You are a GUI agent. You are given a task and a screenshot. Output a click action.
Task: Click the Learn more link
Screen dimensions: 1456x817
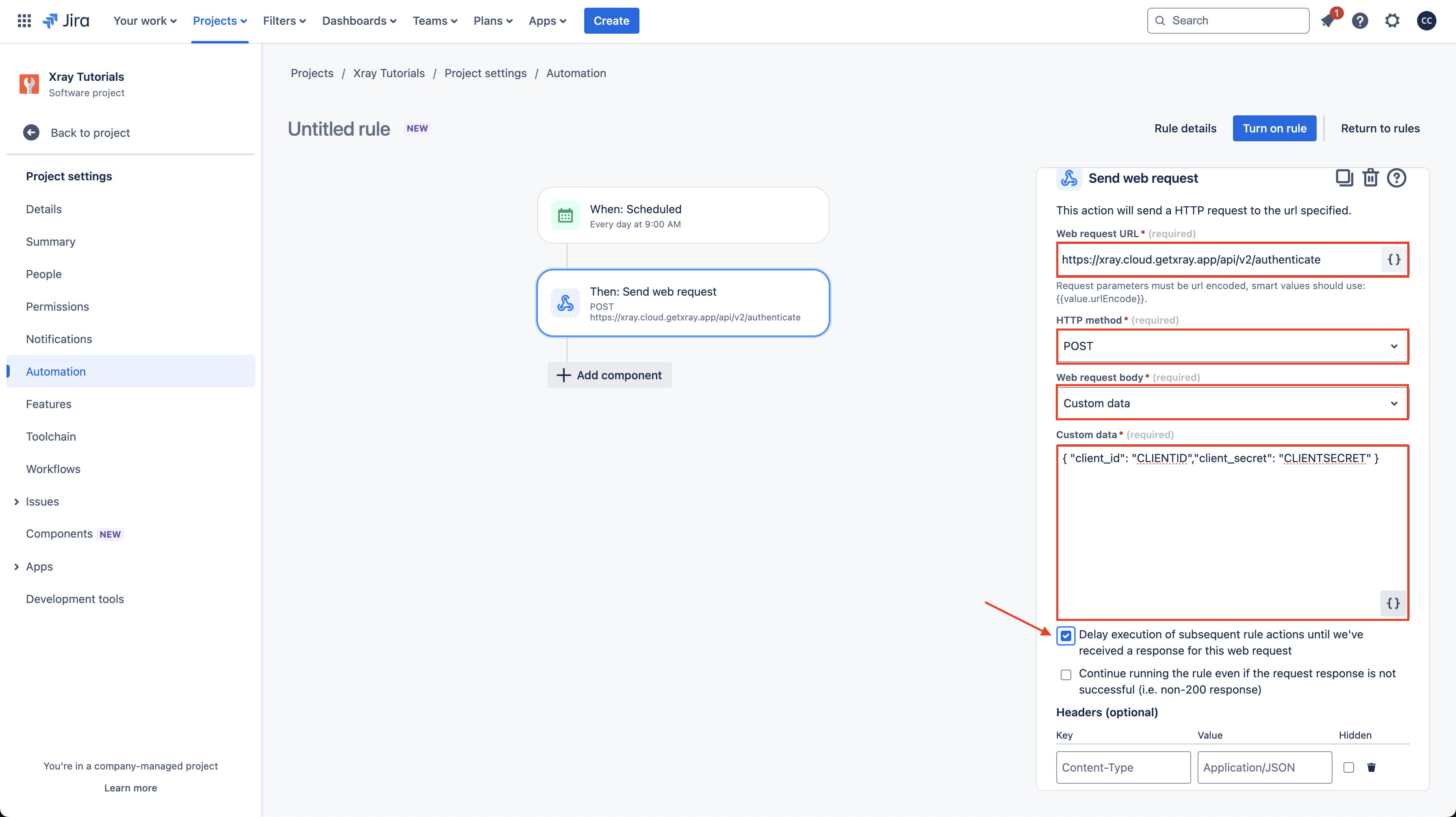[x=130, y=788]
